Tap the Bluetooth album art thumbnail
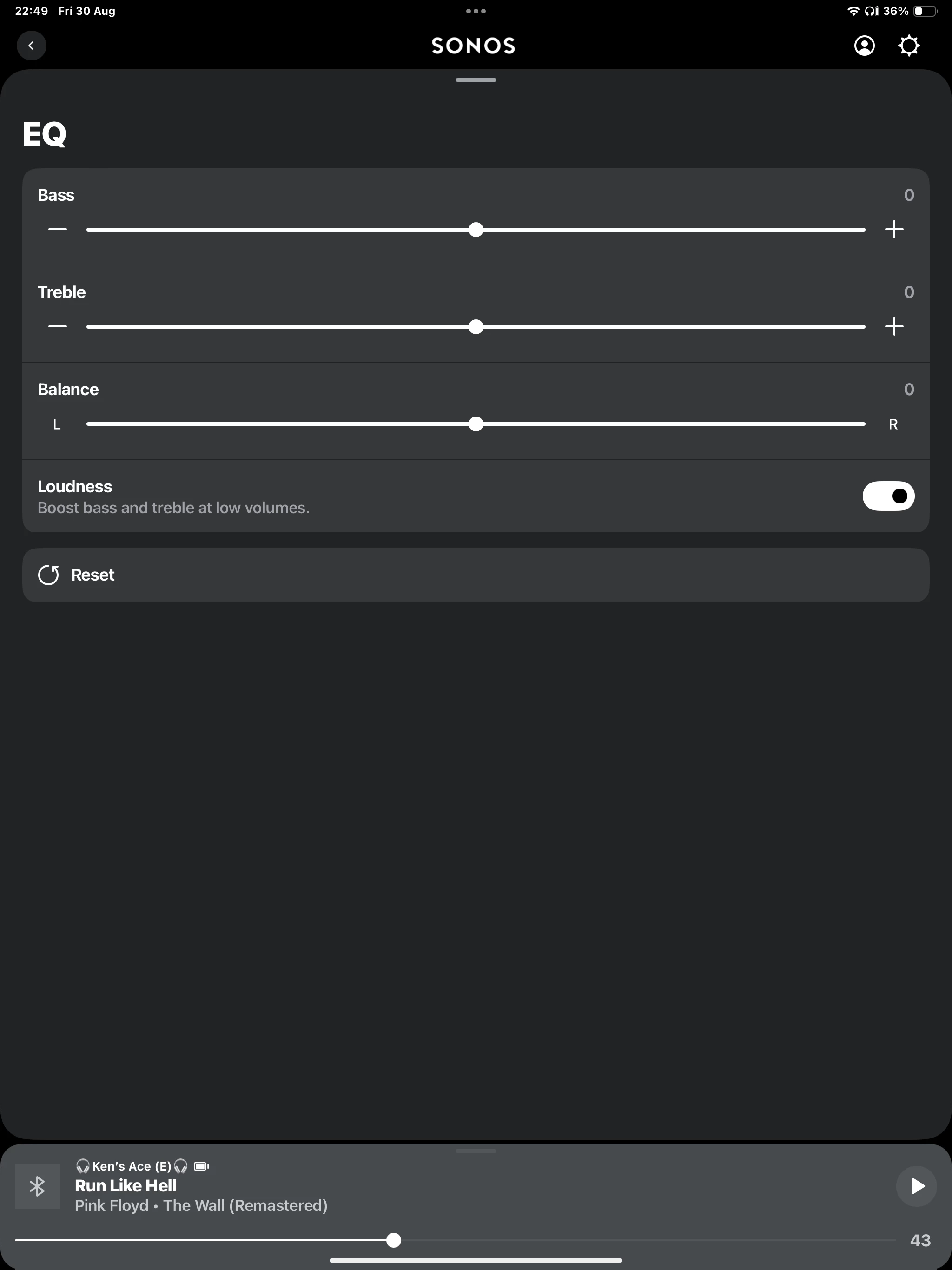This screenshot has height=1270, width=952. pyautogui.click(x=37, y=1186)
